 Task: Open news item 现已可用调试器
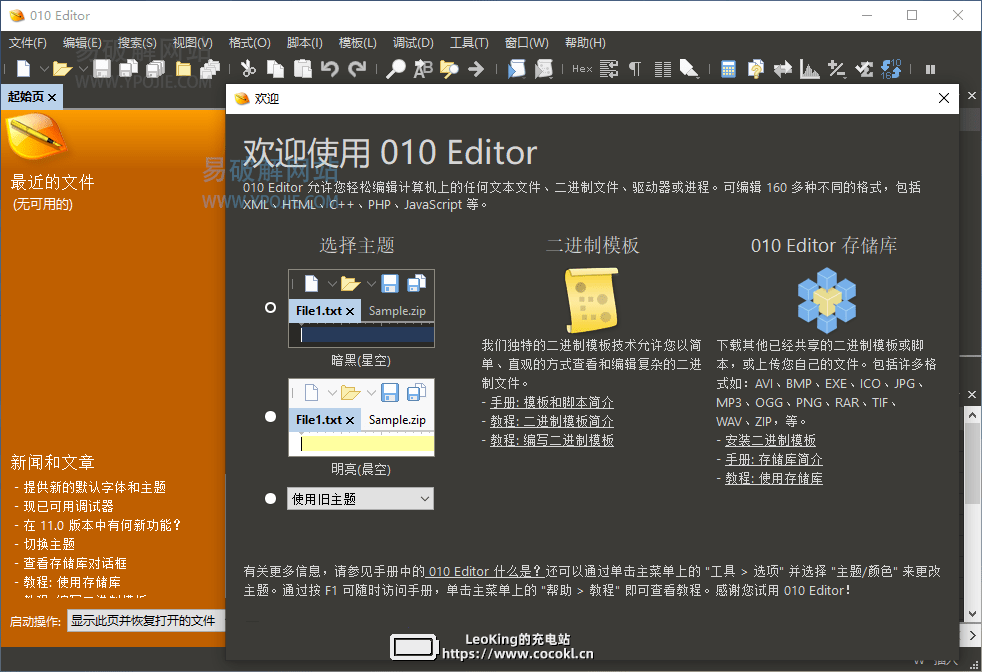point(69,506)
